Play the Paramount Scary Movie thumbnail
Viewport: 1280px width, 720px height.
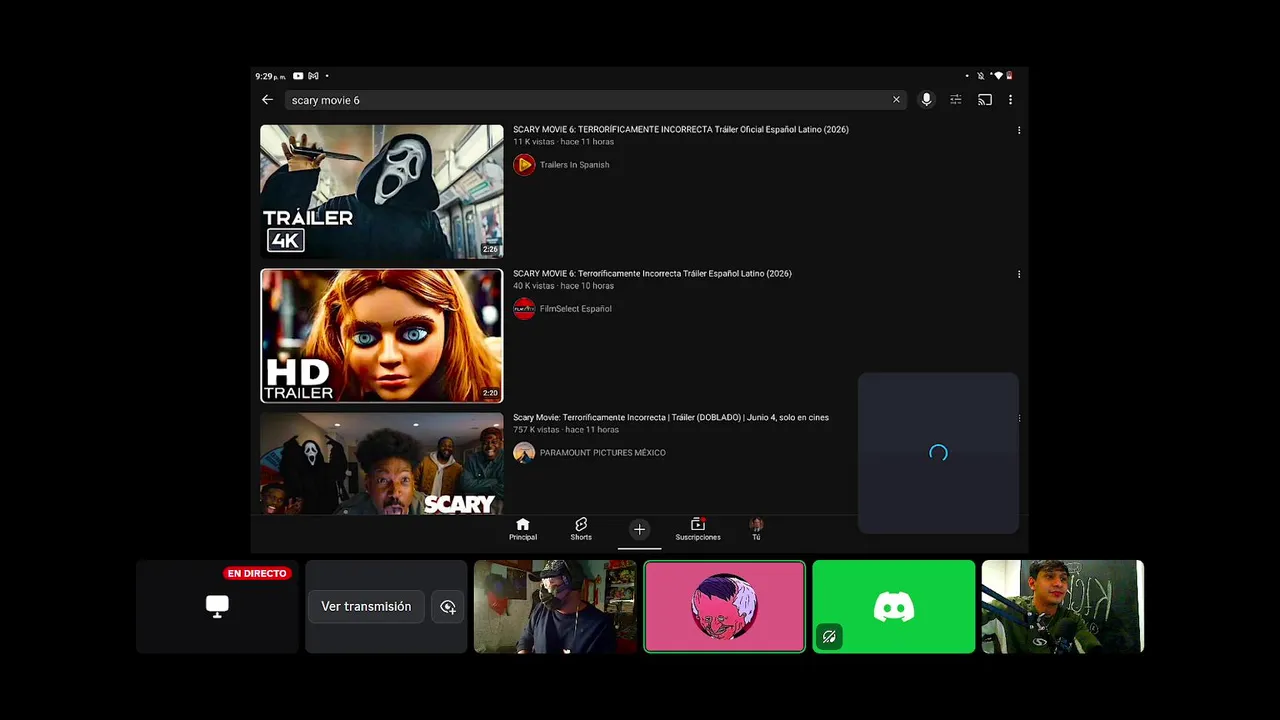[382, 464]
